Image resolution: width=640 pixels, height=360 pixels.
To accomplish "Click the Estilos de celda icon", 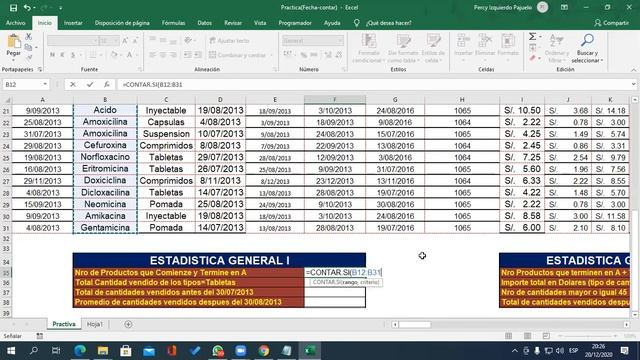I will coord(433,41).
